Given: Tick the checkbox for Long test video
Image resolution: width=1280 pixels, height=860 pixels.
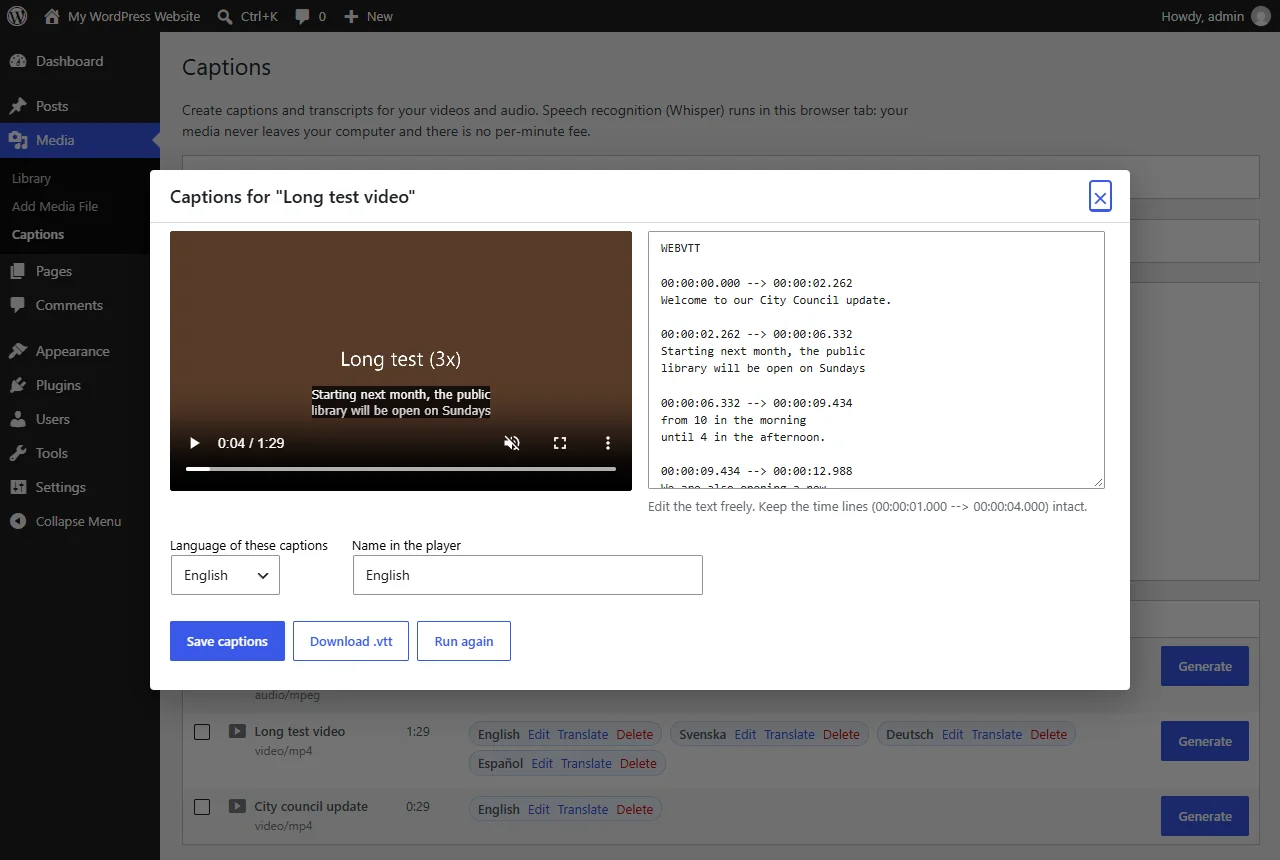Looking at the screenshot, I should click(x=202, y=732).
